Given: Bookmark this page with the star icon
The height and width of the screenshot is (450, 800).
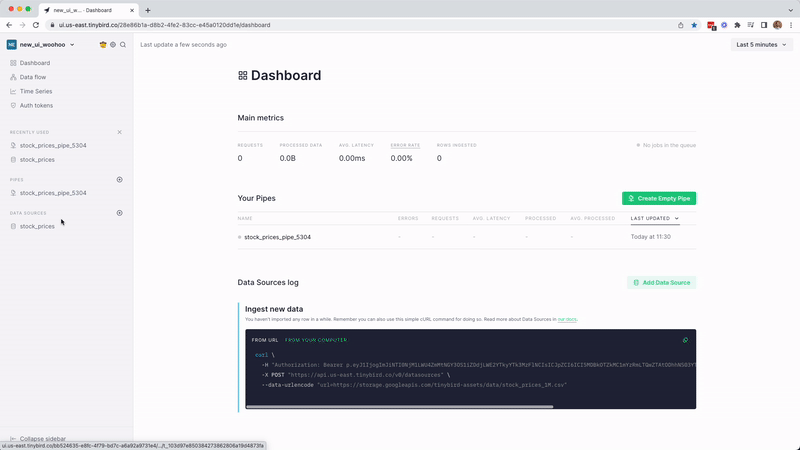Looking at the screenshot, I should (694, 25).
